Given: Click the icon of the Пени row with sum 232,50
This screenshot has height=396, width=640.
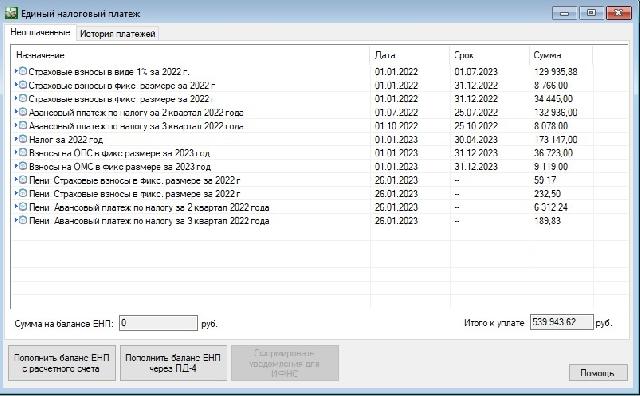Looking at the screenshot, I should 23,193.
